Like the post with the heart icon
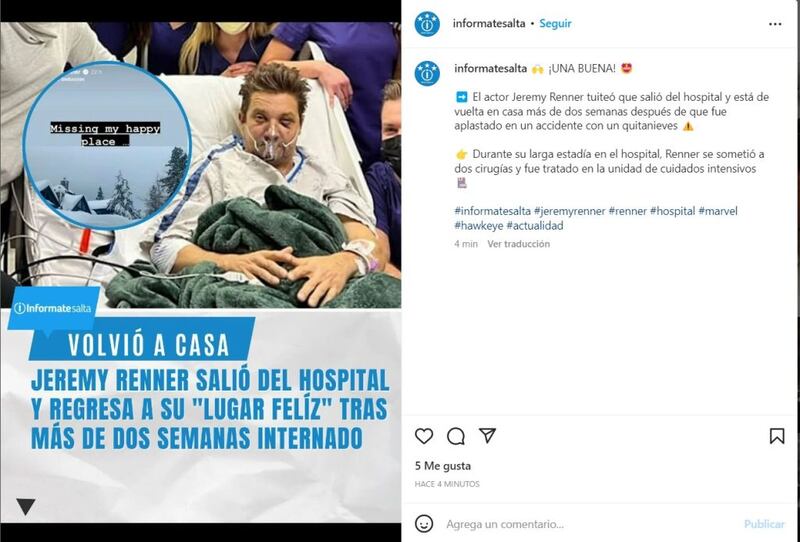 (x=423, y=436)
